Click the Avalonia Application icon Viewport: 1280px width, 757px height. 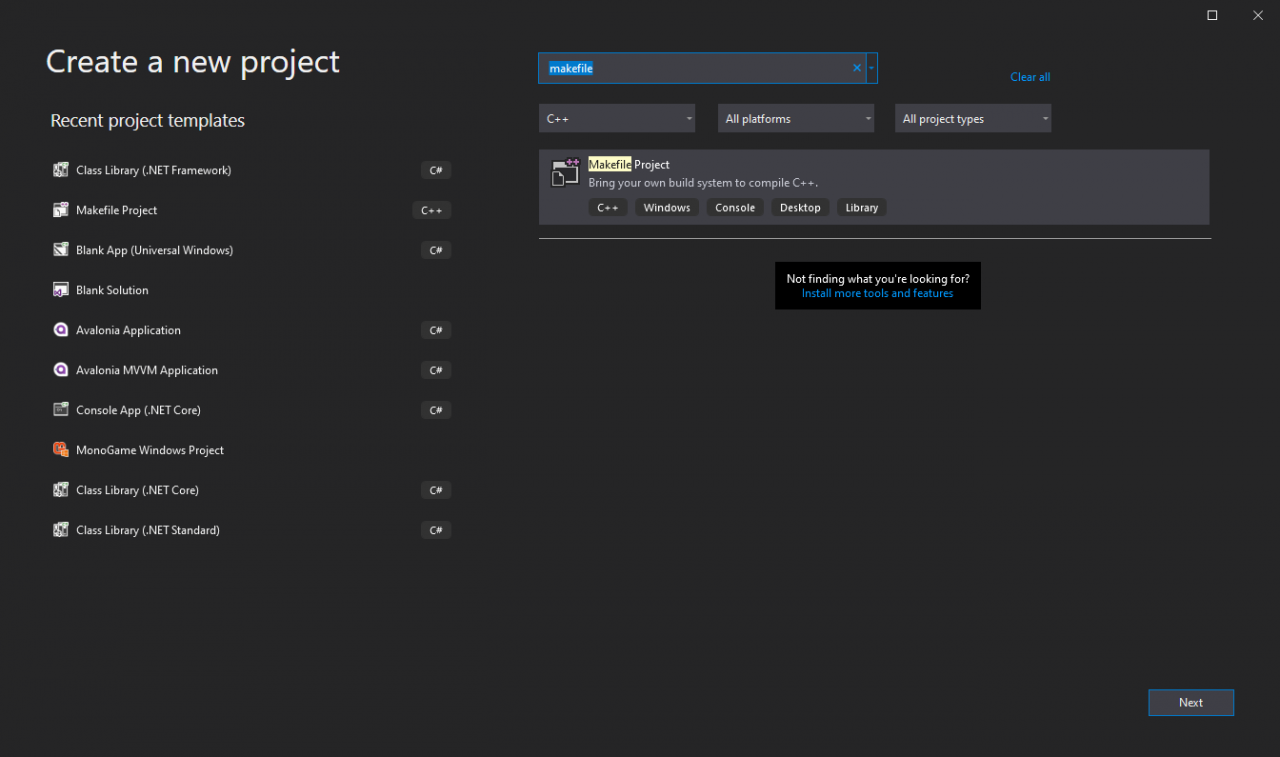pos(60,330)
